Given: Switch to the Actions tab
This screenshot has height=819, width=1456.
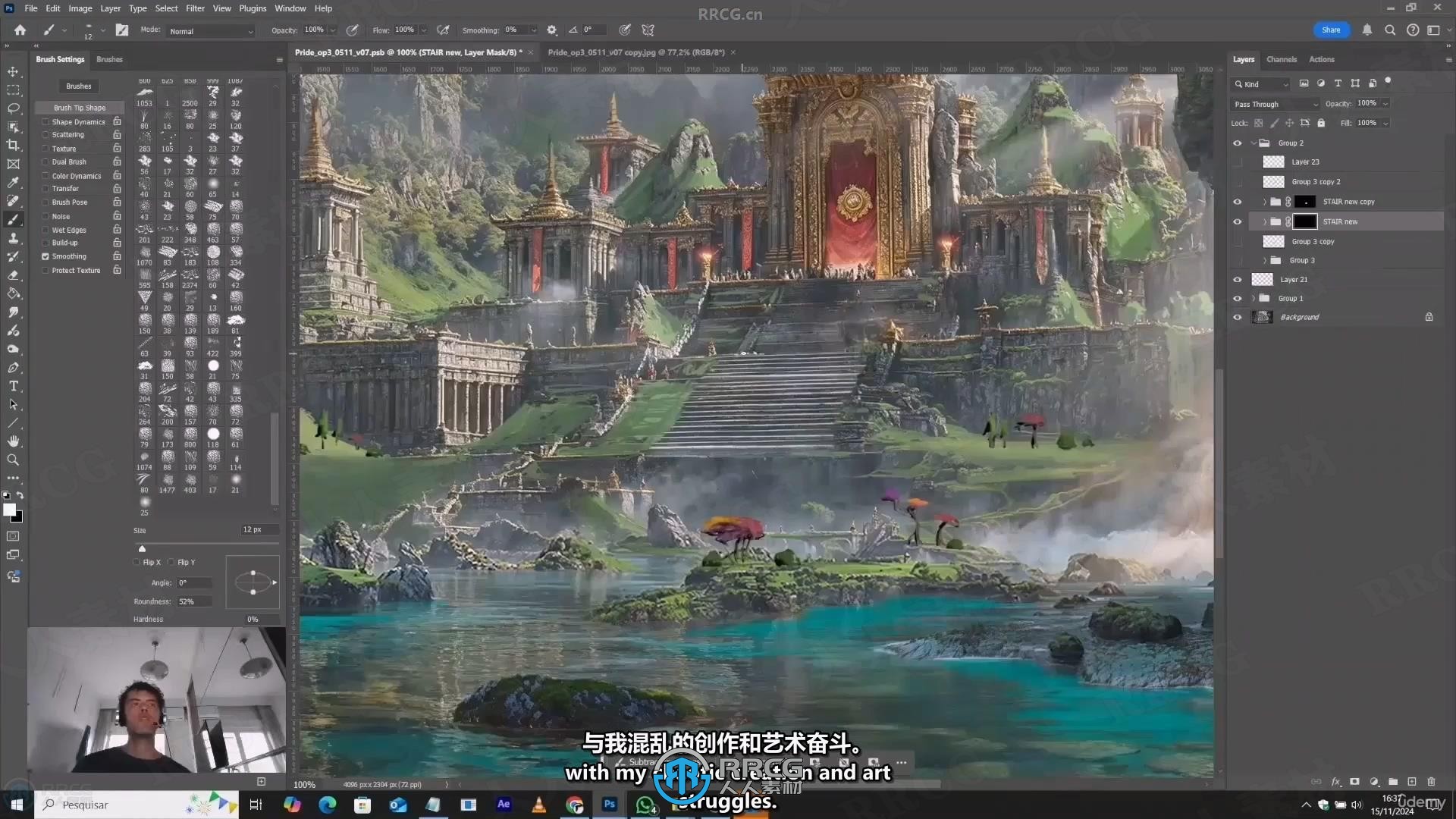Looking at the screenshot, I should [1322, 59].
